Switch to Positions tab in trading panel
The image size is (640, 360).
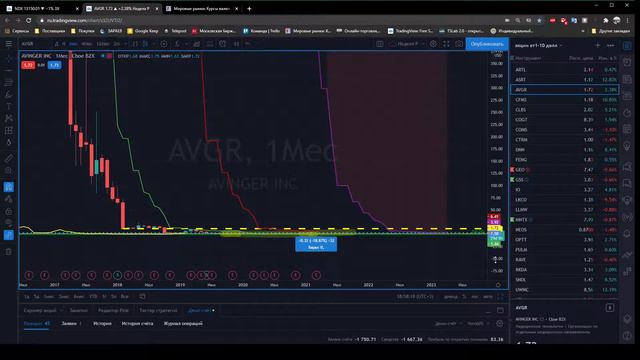[36, 323]
